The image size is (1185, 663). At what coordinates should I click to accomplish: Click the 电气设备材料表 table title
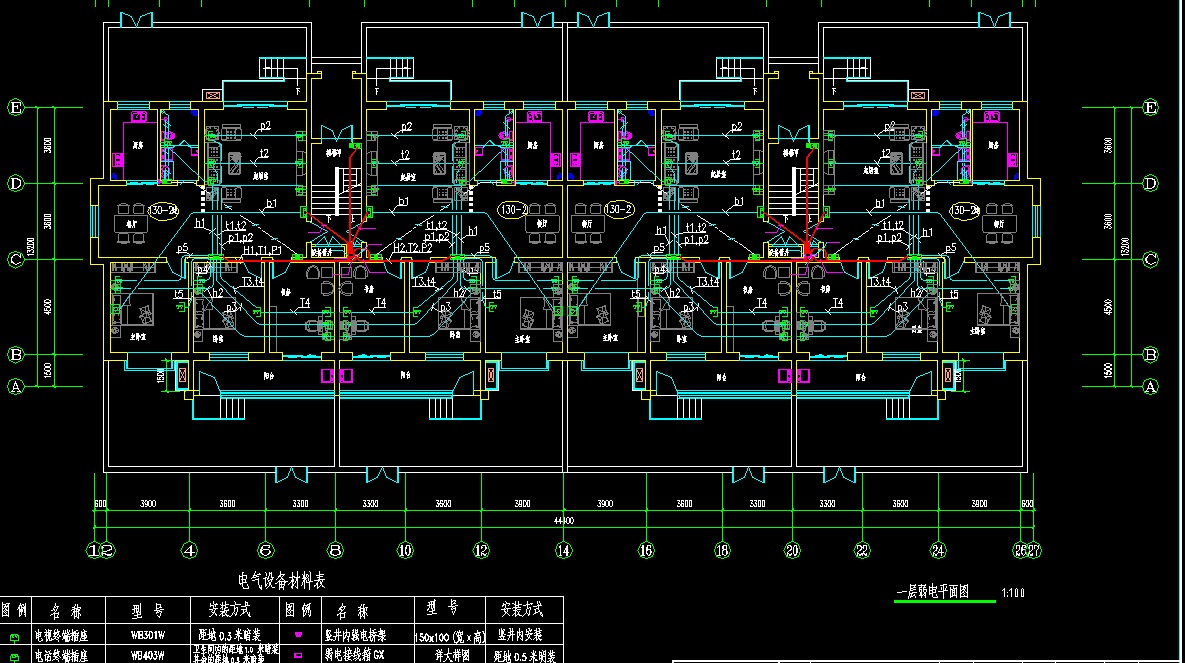tap(280, 580)
